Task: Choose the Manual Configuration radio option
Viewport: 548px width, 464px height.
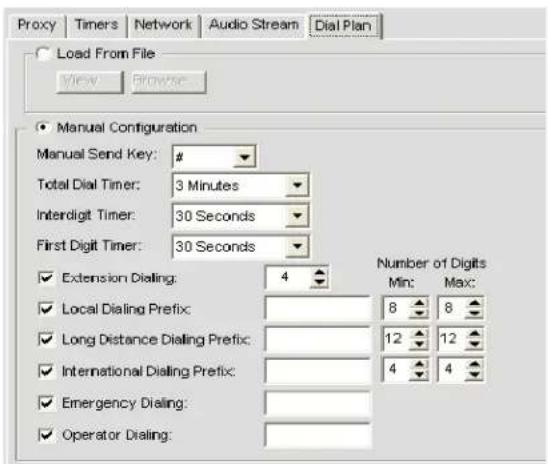Action: tap(43, 128)
